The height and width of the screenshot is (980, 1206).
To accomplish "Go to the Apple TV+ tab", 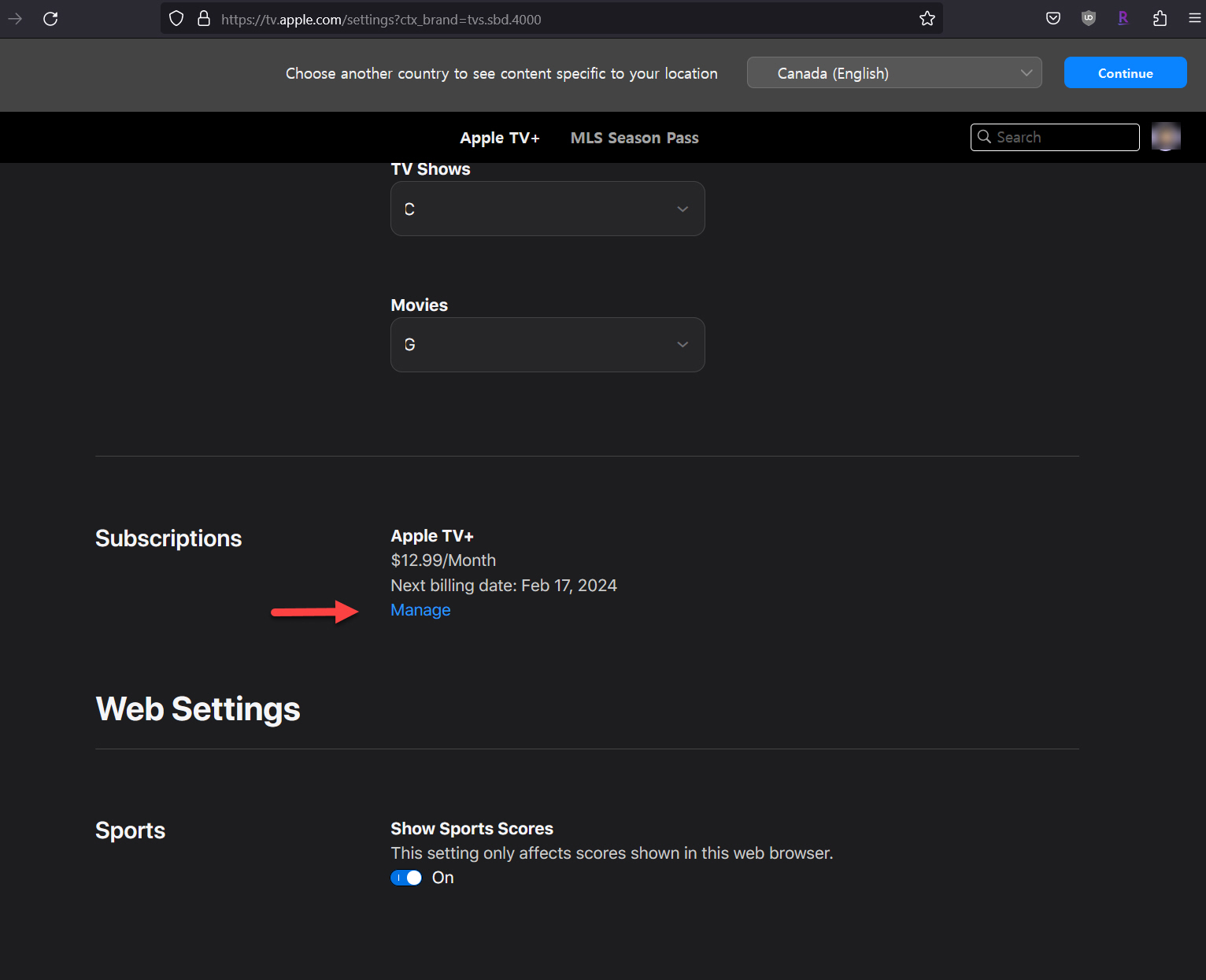I will click(499, 138).
